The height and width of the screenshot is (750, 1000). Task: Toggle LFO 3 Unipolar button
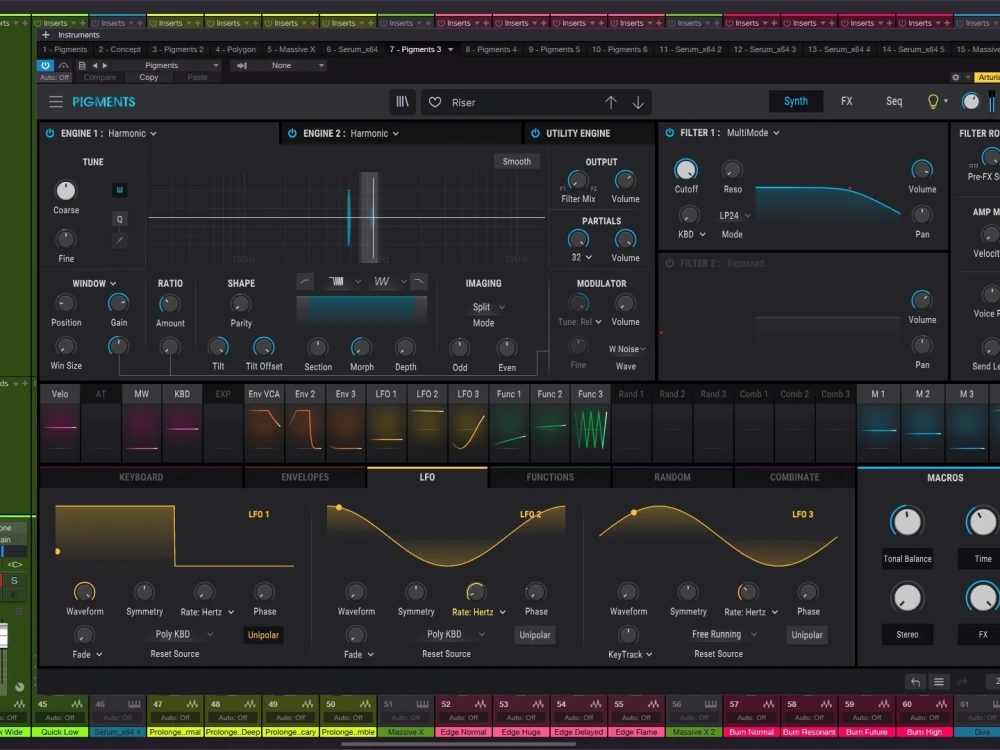tap(807, 635)
